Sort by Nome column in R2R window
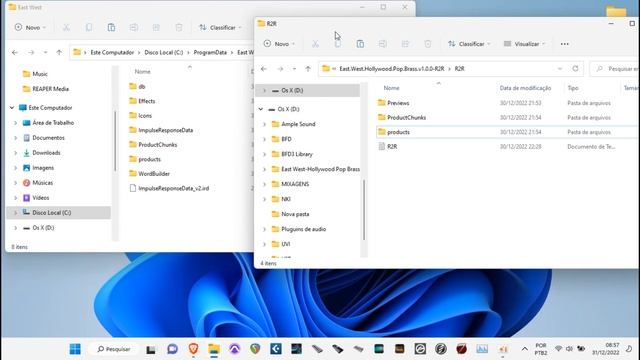This screenshot has height=360, width=640. point(391,88)
